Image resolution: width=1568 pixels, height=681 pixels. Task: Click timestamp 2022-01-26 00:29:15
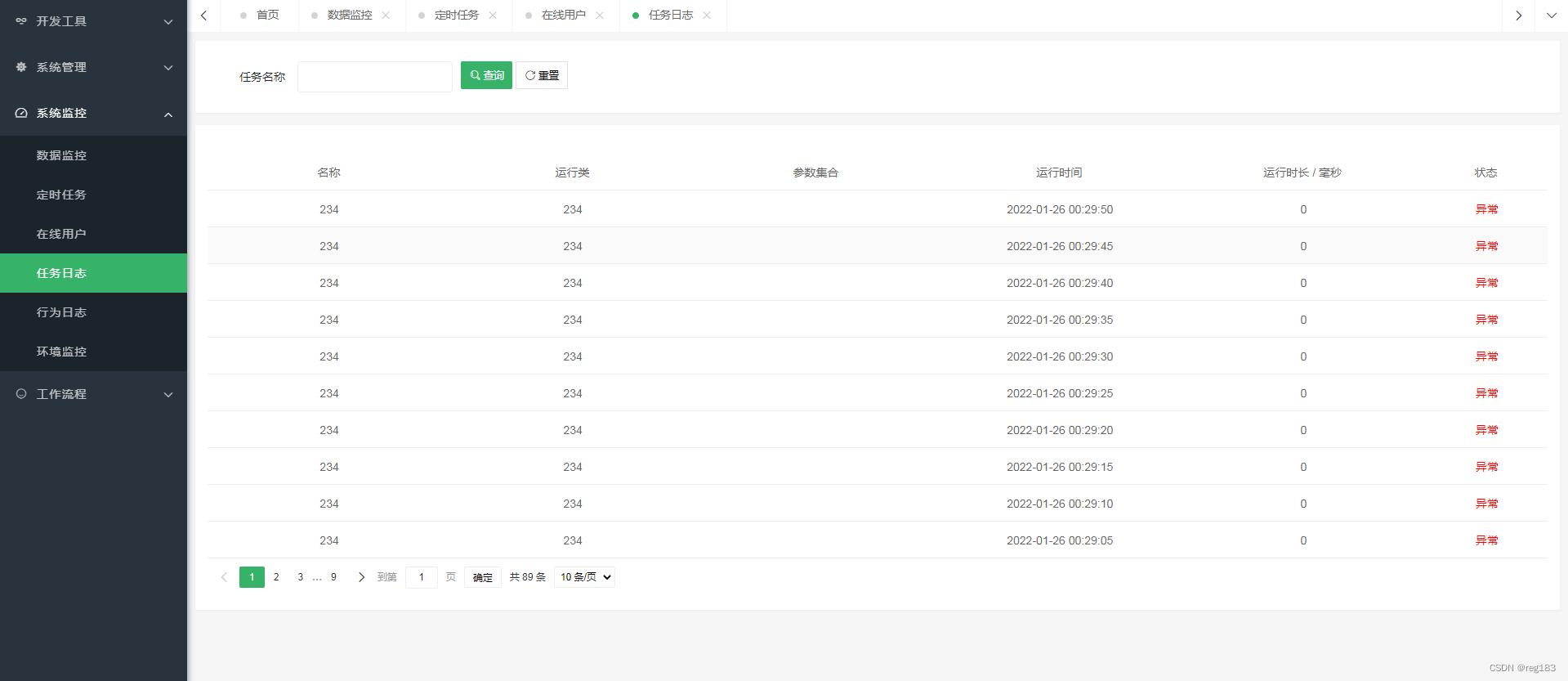click(x=1060, y=467)
